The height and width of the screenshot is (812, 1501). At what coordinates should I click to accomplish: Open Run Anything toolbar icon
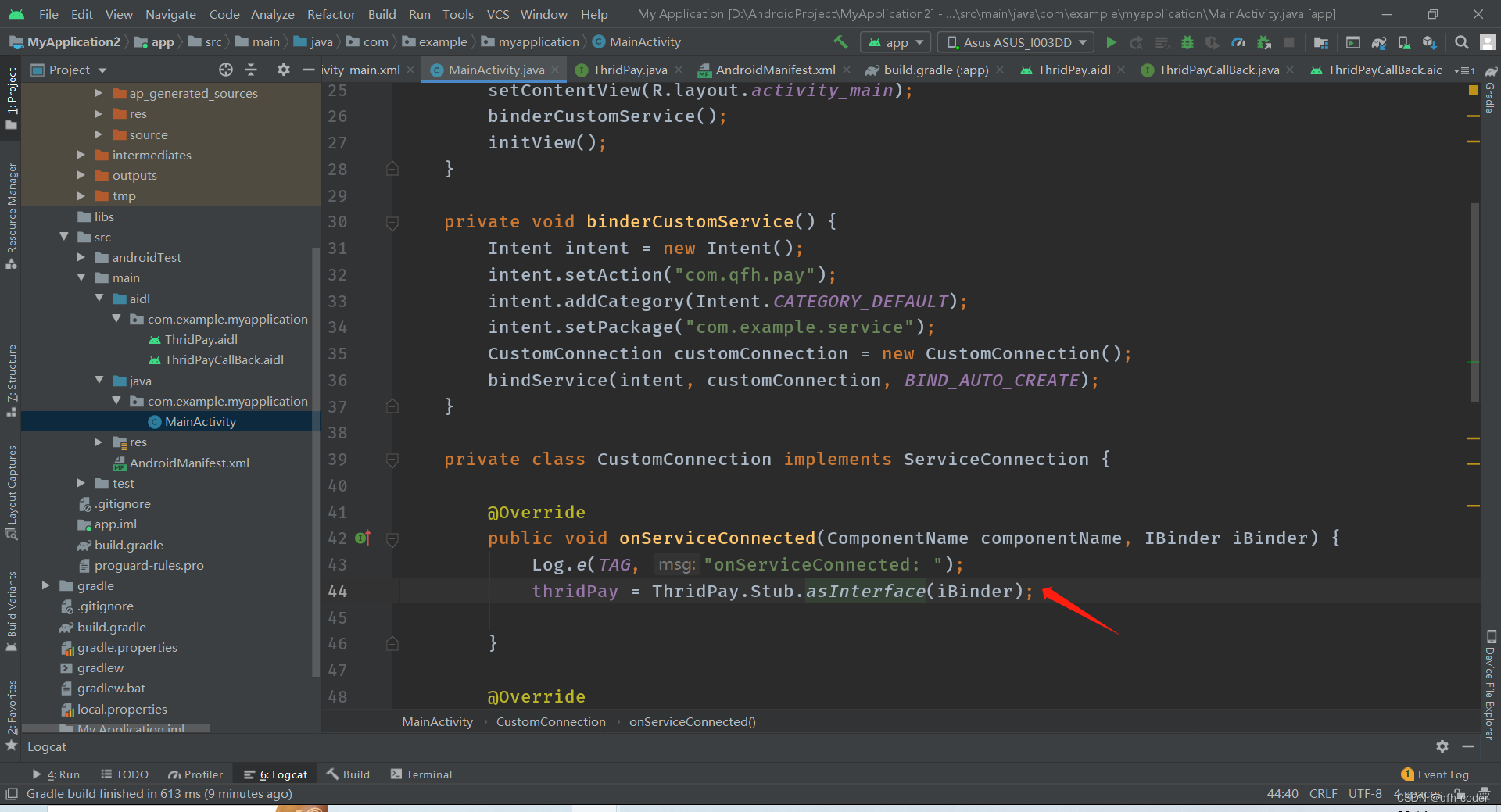point(1353,42)
